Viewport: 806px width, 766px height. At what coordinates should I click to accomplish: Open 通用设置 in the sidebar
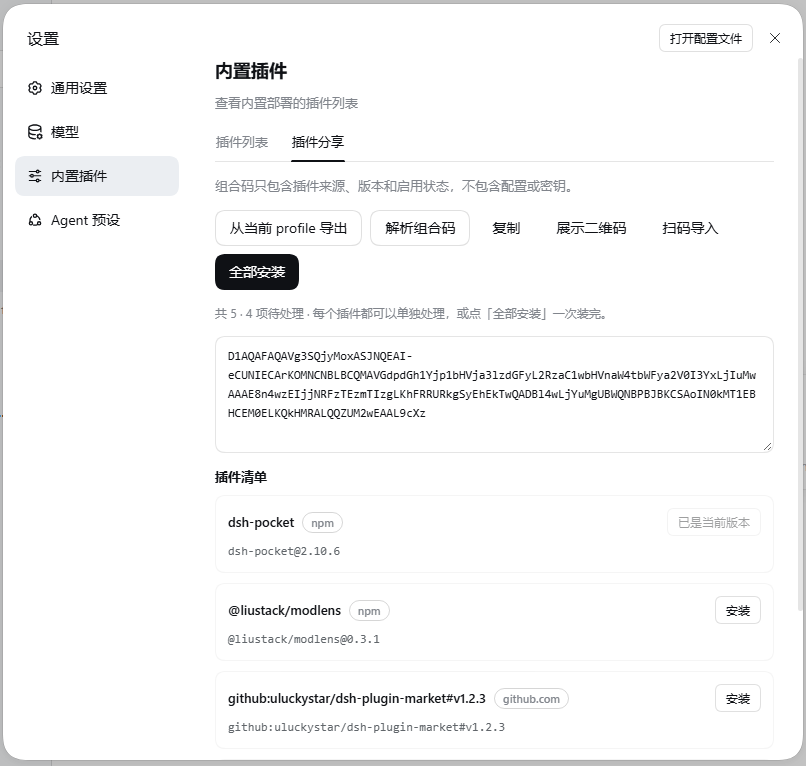(97, 88)
